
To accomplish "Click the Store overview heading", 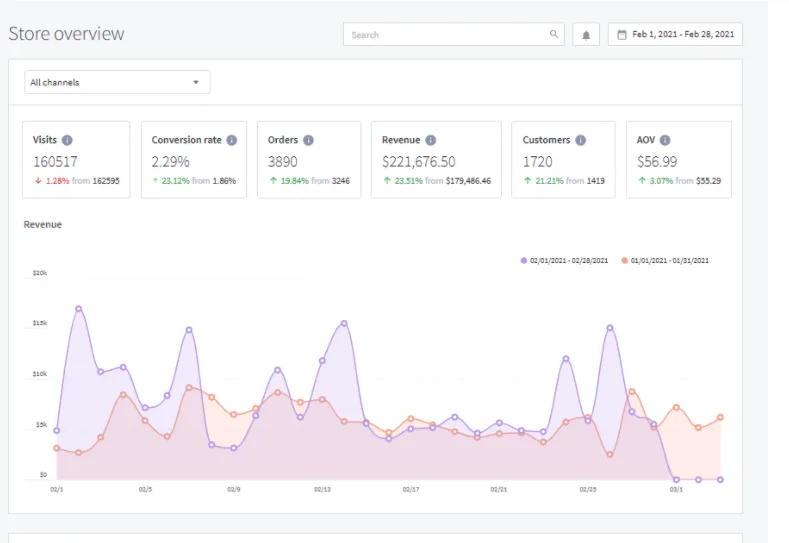I will 66,34.
